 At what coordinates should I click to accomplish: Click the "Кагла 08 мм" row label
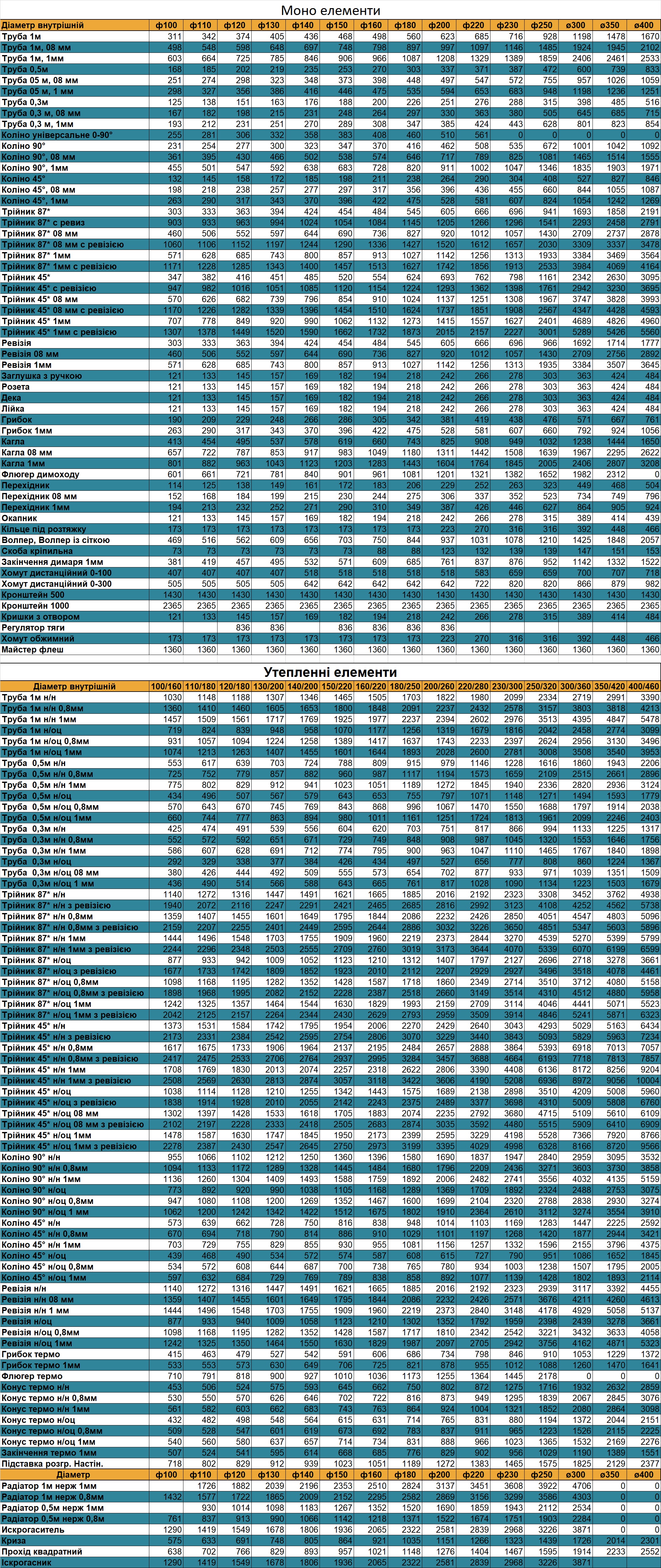(27, 452)
